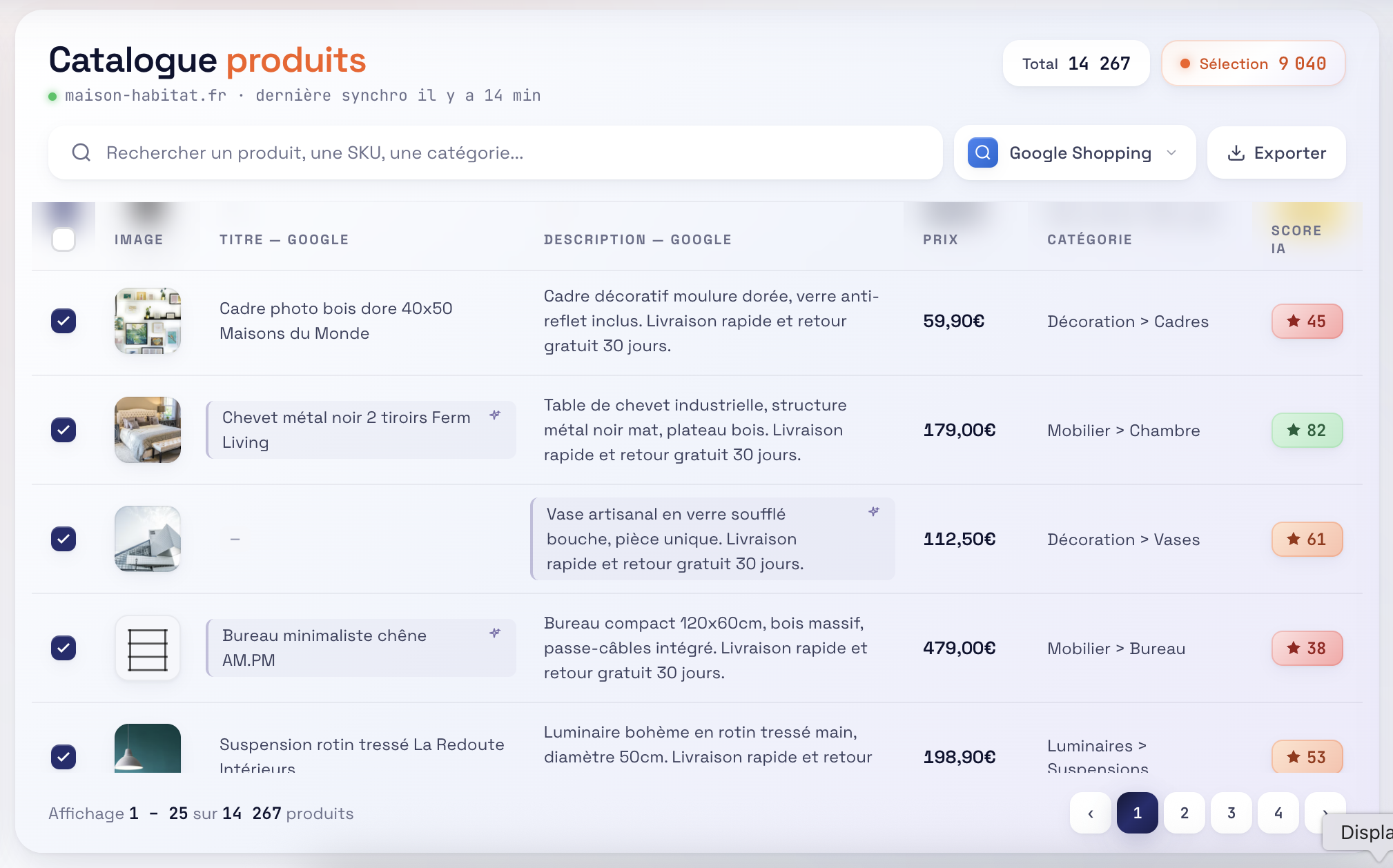Screen dimensions: 1393x868
Task: Uncheck the Vase artisanal row checkbox
Action: 64,539
